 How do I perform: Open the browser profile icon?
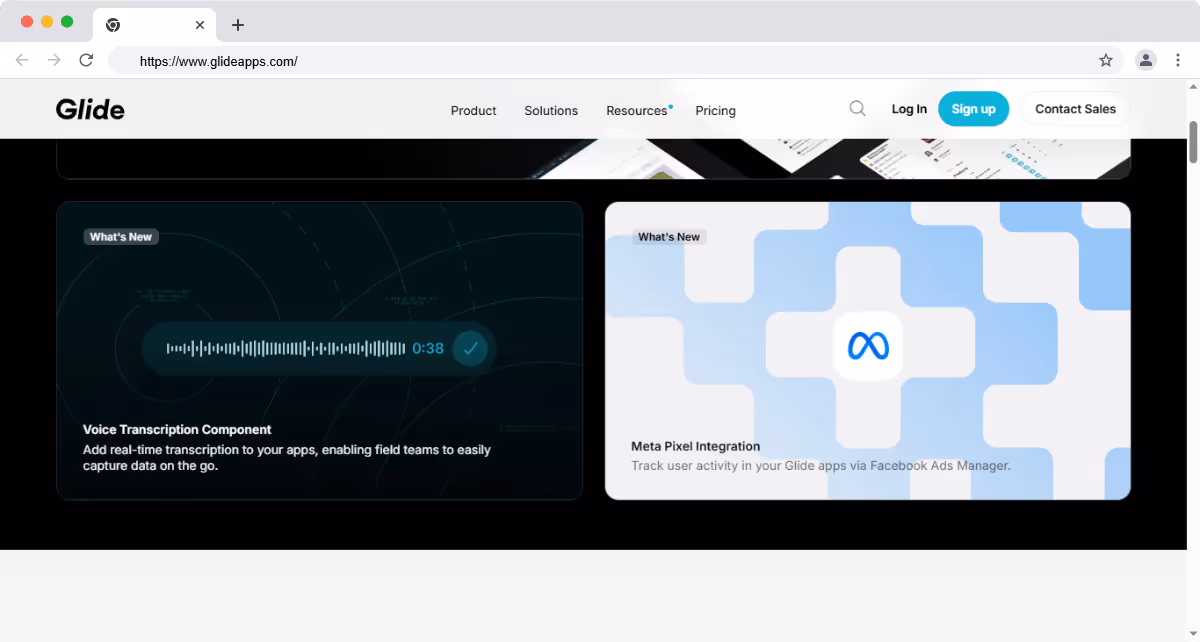[x=1146, y=60]
